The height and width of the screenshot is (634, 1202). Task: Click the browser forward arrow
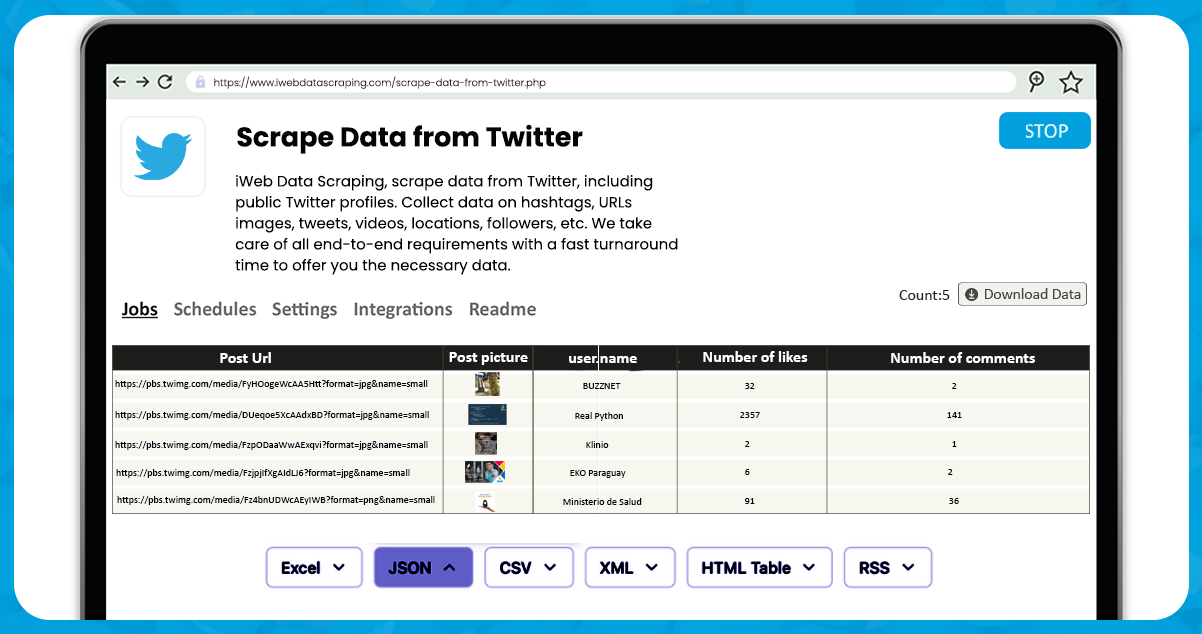pos(143,82)
